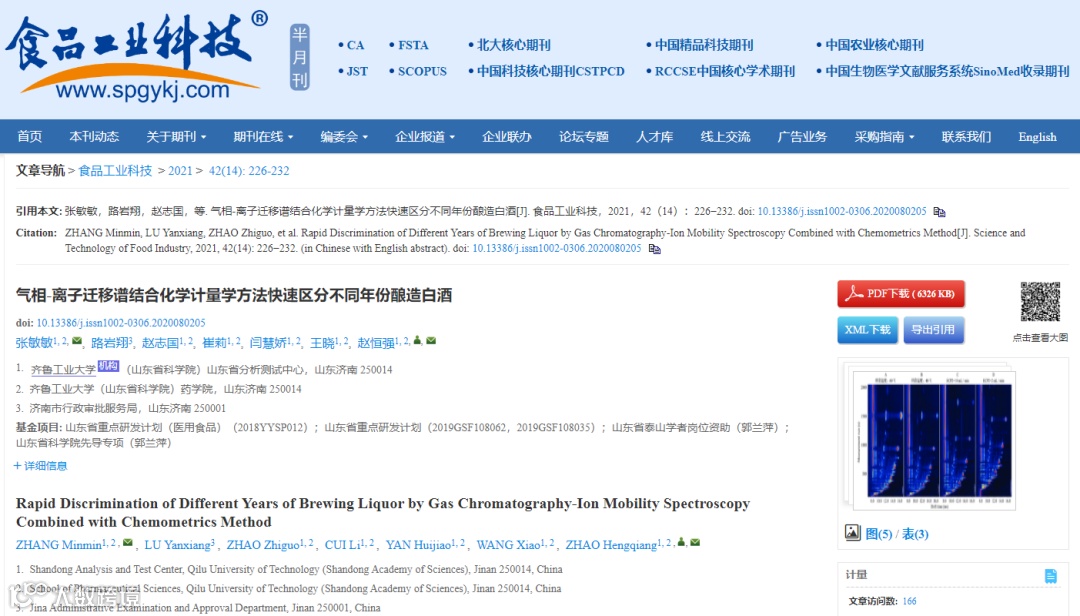This screenshot has height=616, width=1080.
Task: Click the email icon next to 张敏敏
Action: 76,340
